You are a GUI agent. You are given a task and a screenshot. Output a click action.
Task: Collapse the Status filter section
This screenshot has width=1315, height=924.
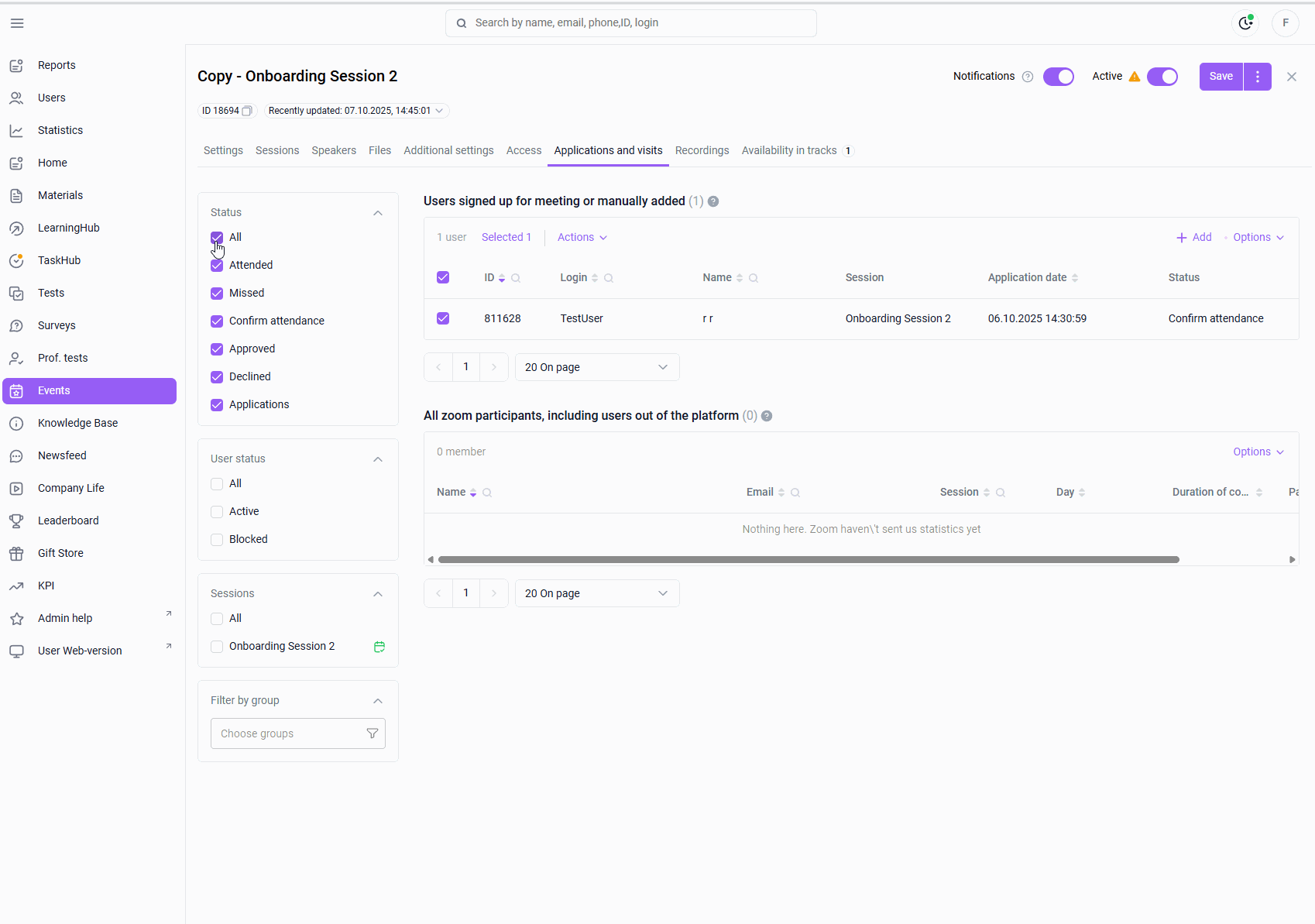[378, 213]
